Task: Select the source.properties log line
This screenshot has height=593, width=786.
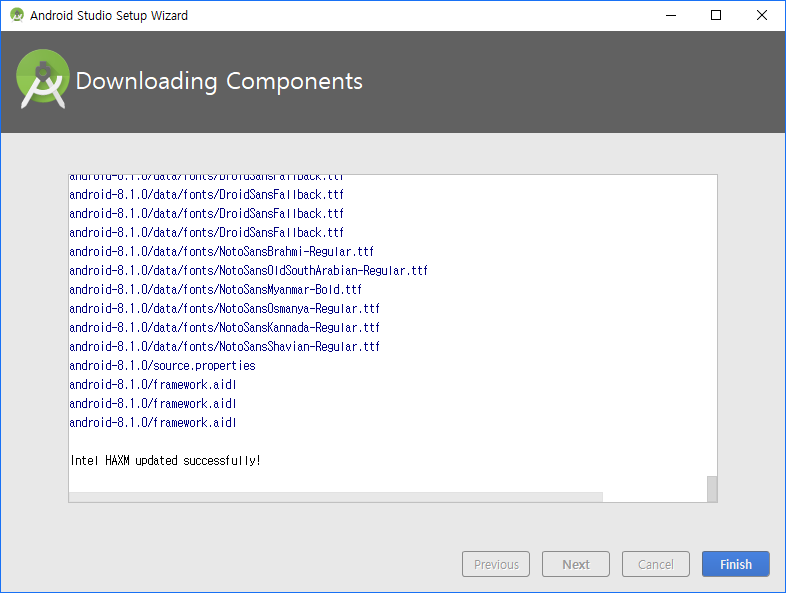Action: [x=162, y=365]
